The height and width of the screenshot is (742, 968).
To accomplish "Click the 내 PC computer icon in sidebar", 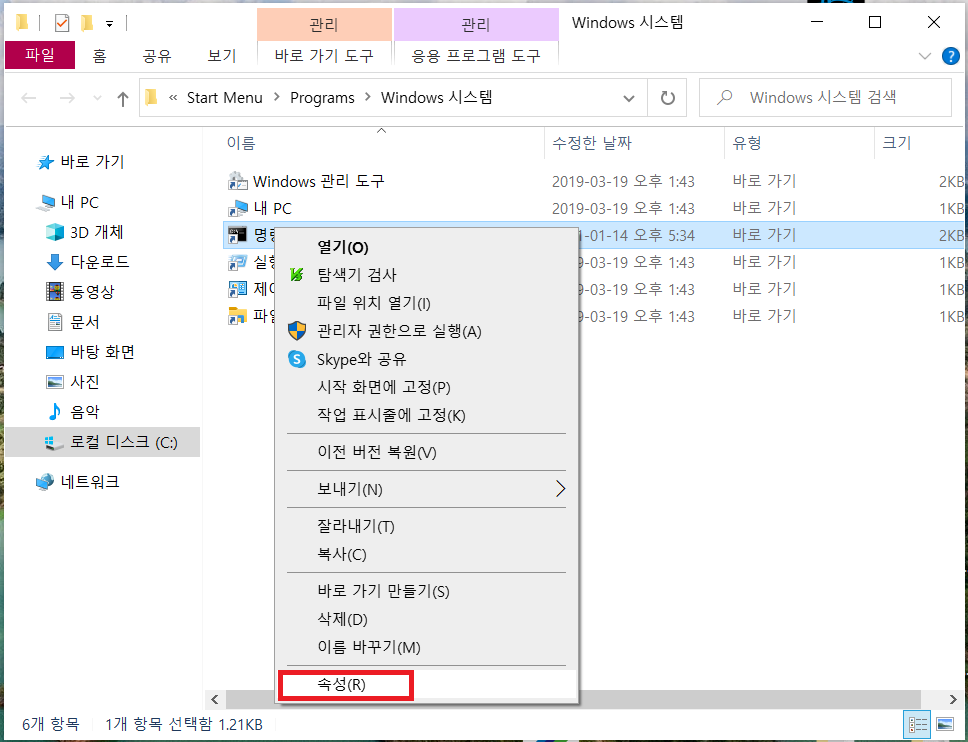I will click(x=46, y=202).
